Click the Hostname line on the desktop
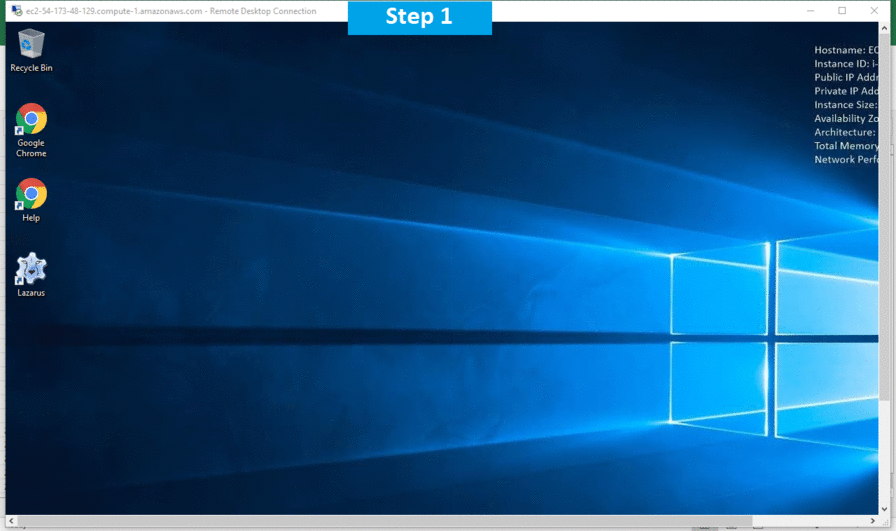The image size is (896, 531). pos(846,50)
